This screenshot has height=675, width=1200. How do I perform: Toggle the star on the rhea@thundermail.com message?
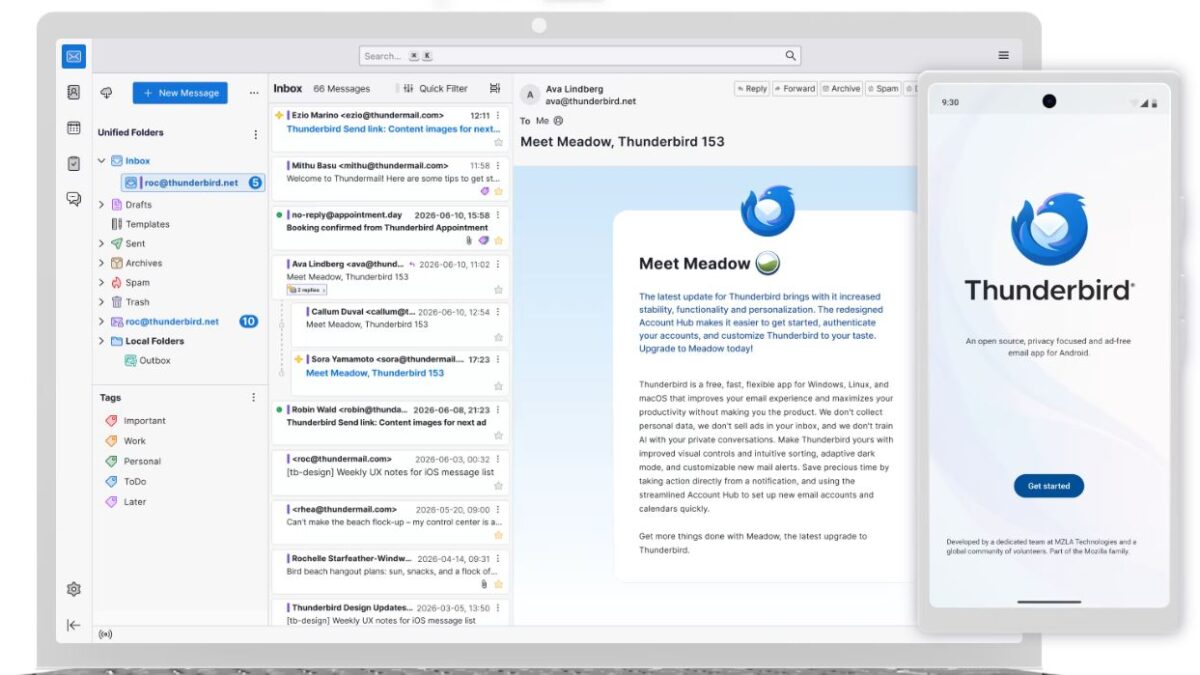point(498,535)
